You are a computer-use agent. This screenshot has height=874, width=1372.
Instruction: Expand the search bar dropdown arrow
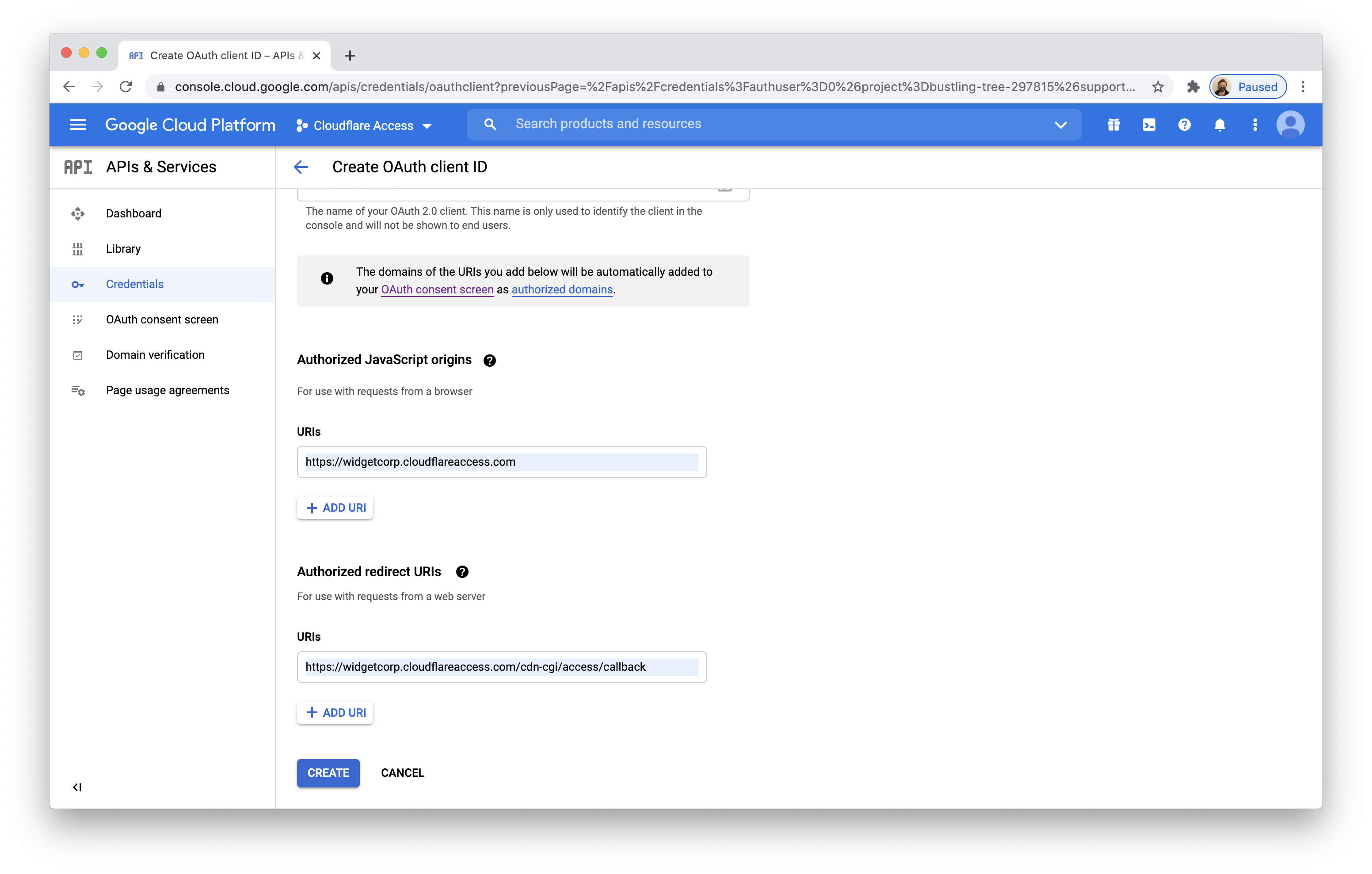click(1060, 125)
